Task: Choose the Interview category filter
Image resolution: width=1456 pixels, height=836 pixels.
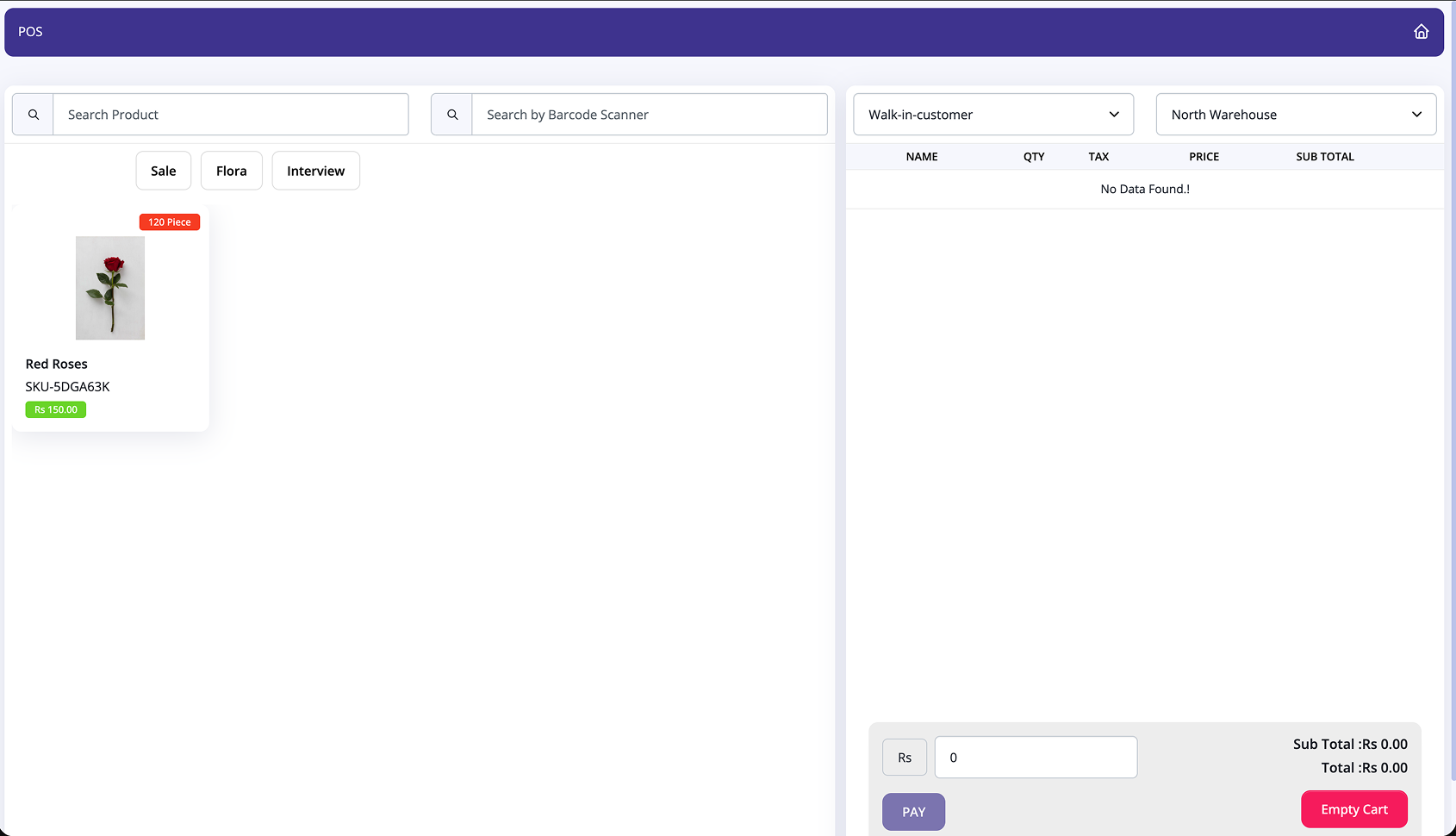Action: (315, 171)
